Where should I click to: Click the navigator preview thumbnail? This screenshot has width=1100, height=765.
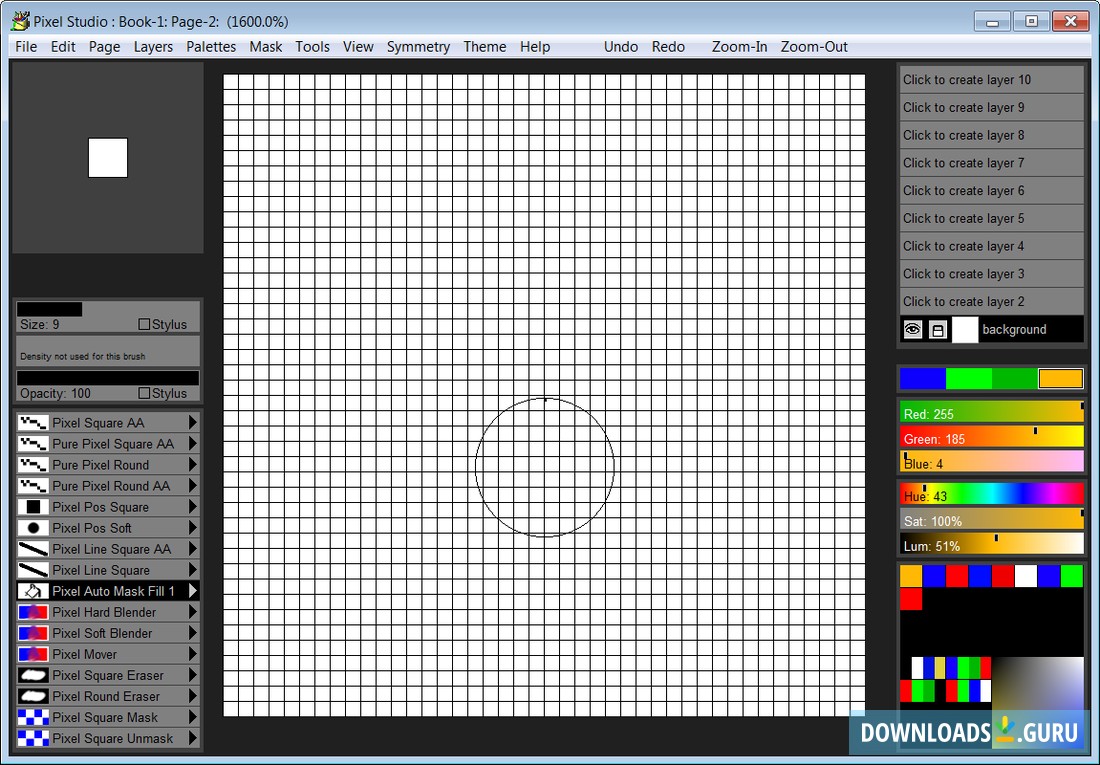click(x=108, y=158)
